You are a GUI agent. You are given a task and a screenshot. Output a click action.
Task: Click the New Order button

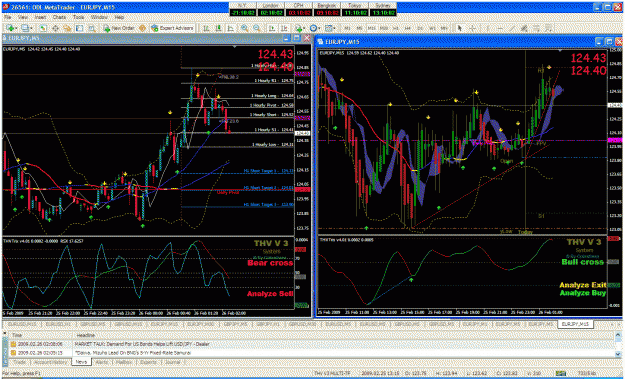[119, 28]
